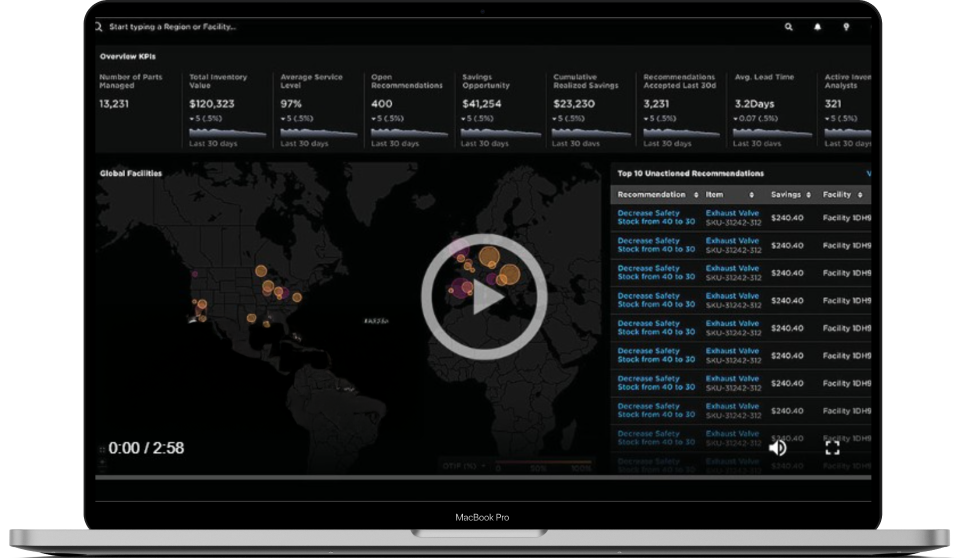Play the dashboard demo video
The width and height of the screenshot is (959, 560).
point(483,297)
